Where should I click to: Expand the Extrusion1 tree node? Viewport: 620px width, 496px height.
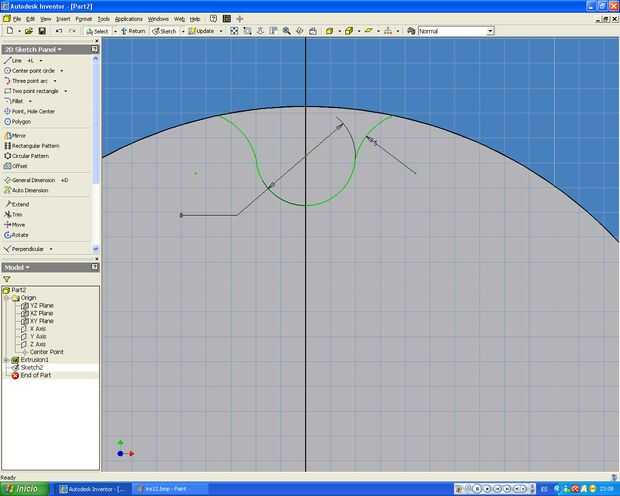pyautogui.click(x=6, y=360)
